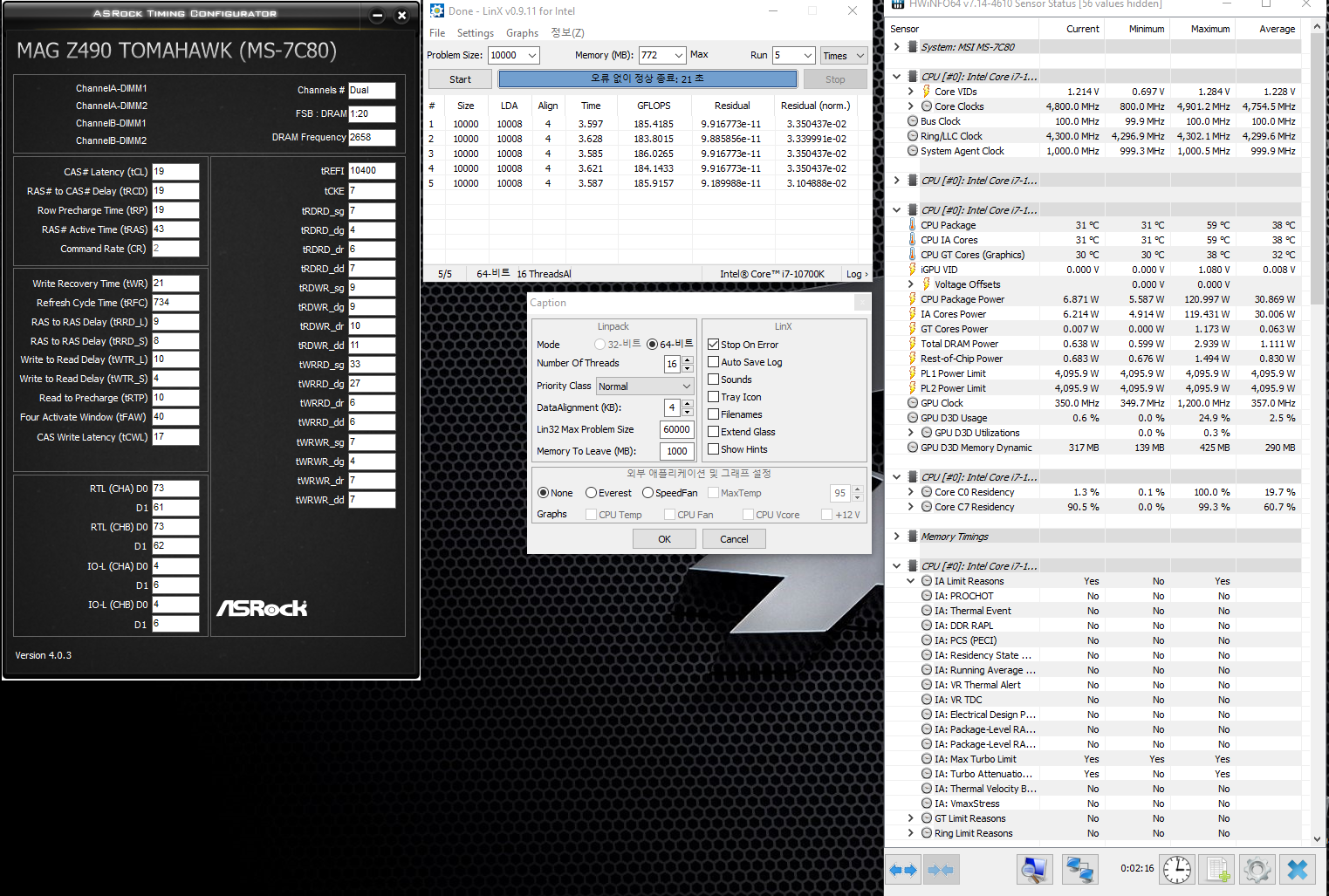Click the Log button in LinX status bar
This screenshot has height=896, width=1329.
[857, 274]
